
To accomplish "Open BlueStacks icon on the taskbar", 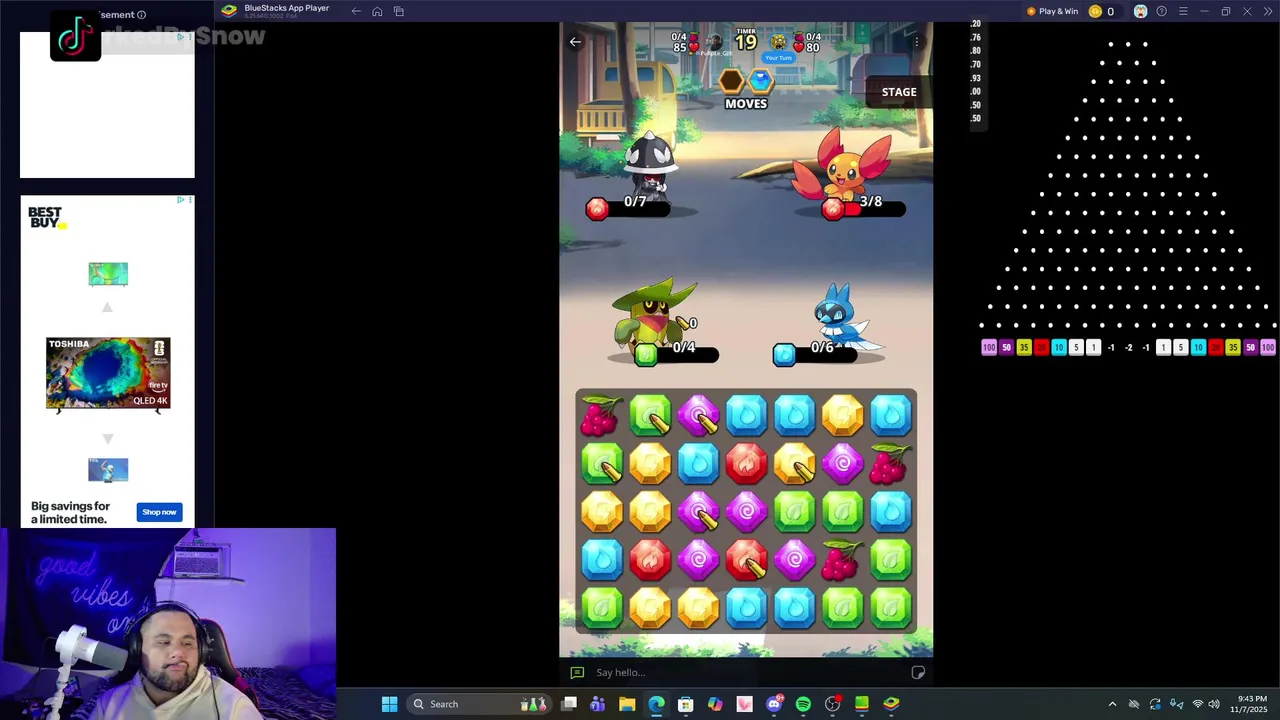I will point(891,704).
